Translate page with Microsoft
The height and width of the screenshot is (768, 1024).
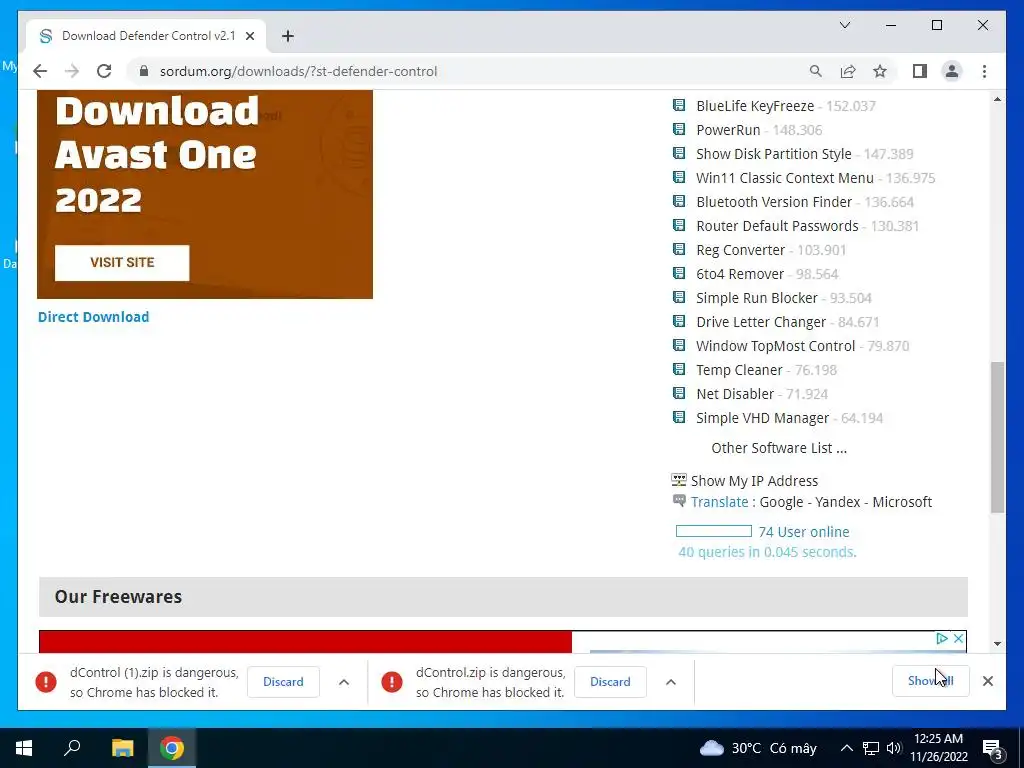coord(902,502)
